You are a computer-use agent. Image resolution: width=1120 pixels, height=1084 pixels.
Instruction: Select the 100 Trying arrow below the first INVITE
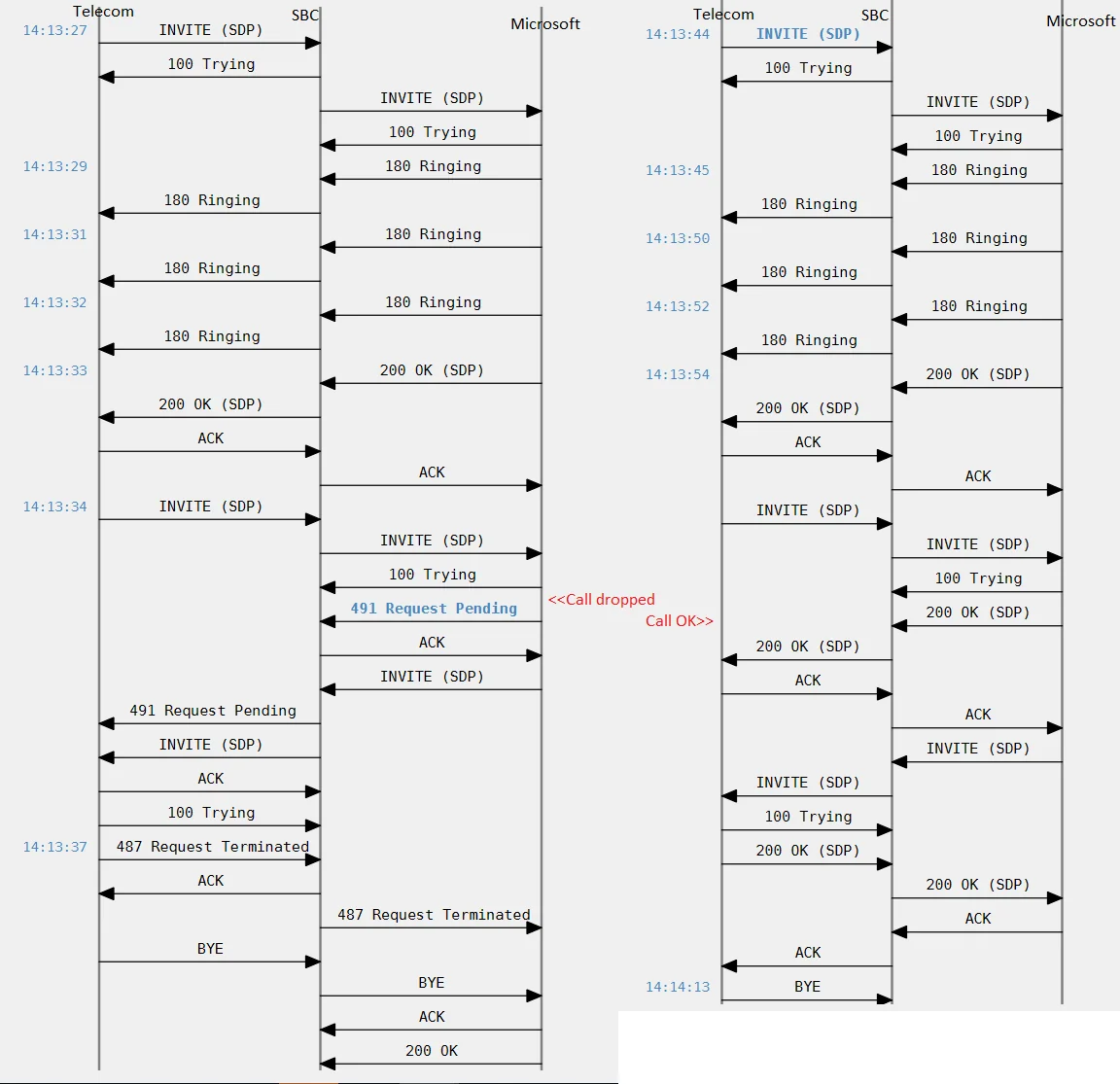click(209, 64)
